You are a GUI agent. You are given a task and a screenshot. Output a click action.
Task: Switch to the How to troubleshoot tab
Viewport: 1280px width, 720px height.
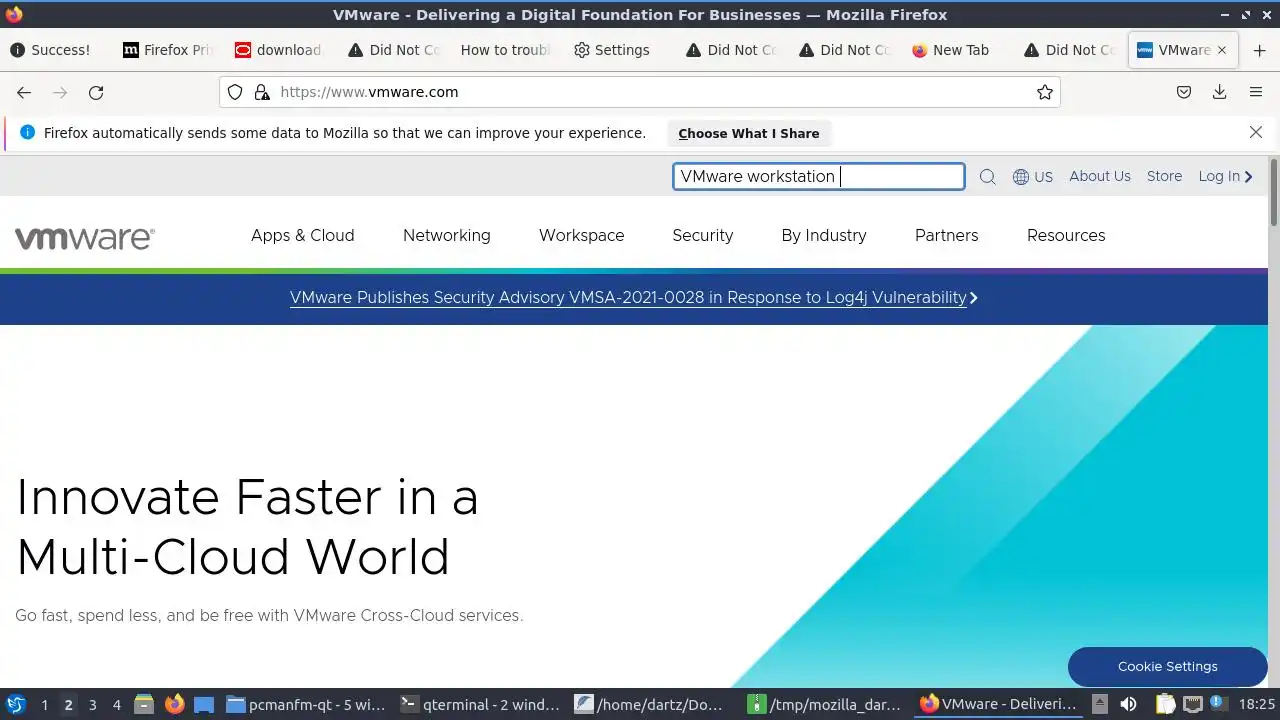click(x=506, y=50)
